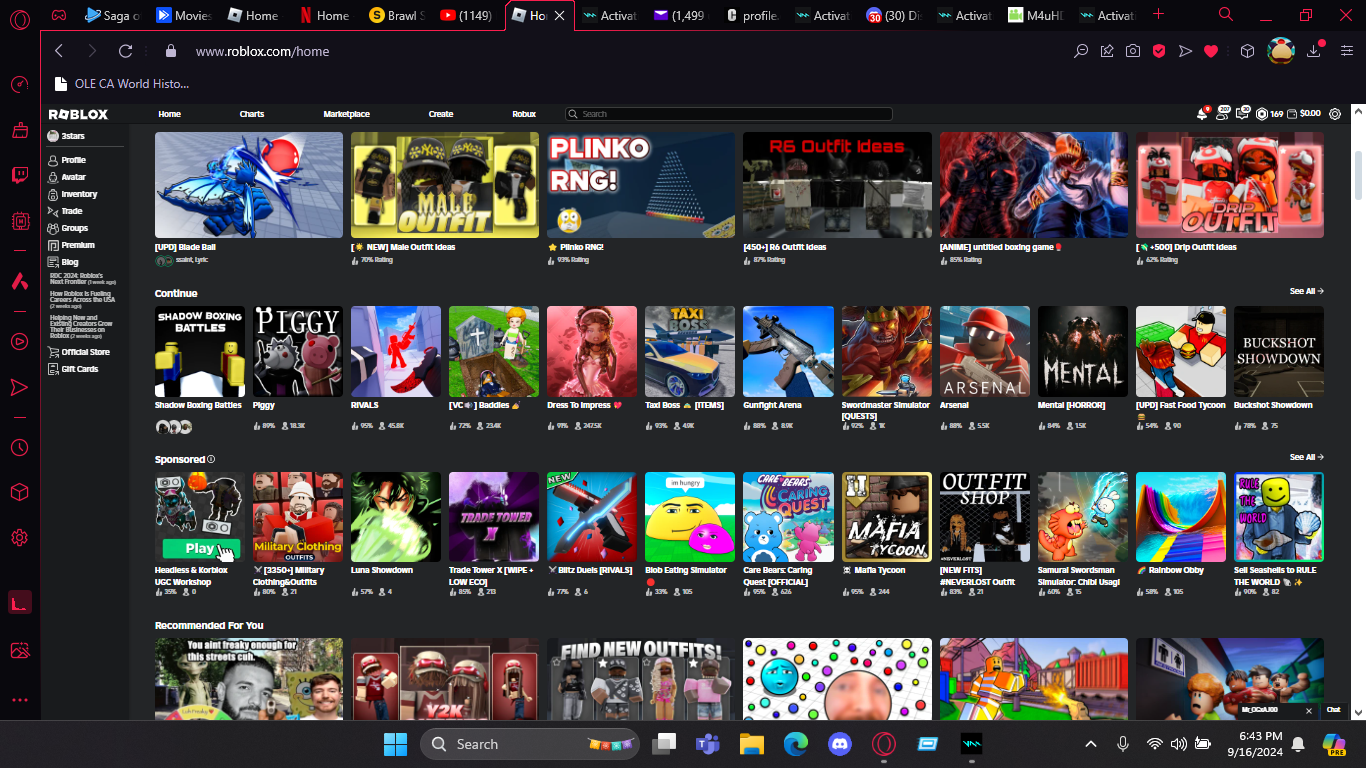Open Groups in Roblox sidebar
1366x768 pixels.
[68, 228]
